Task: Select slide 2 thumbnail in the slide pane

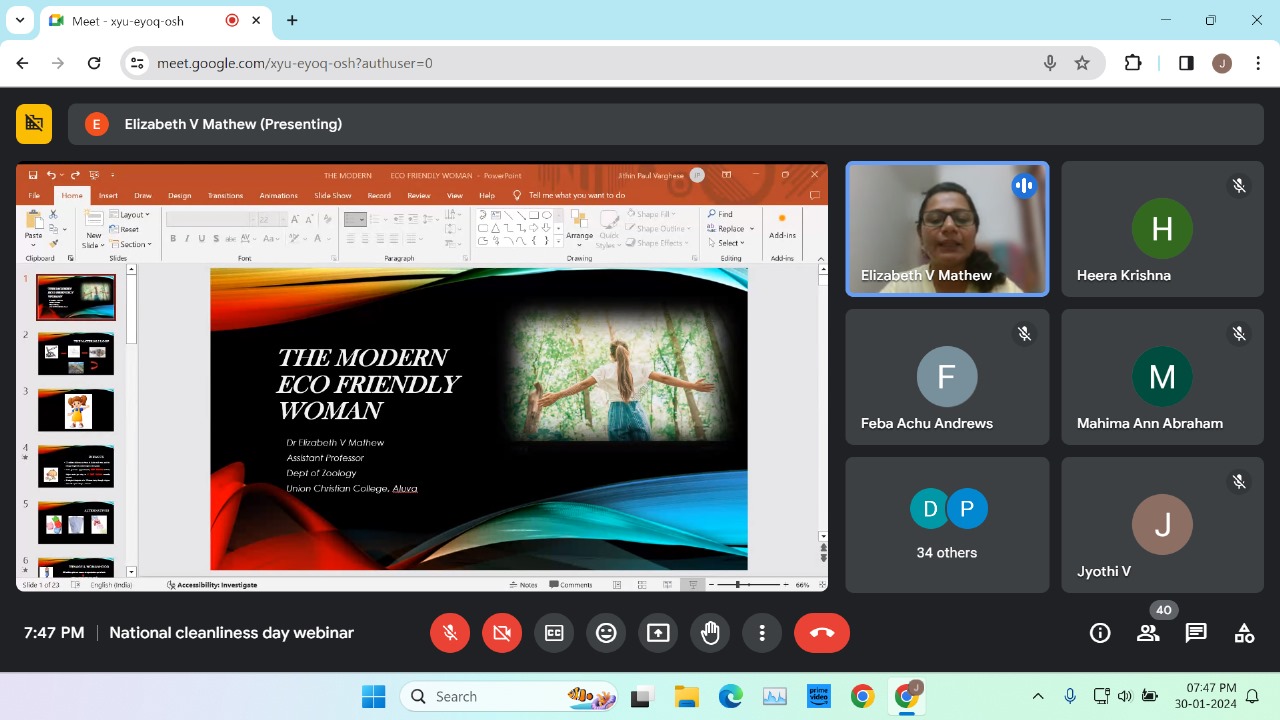Action: click(x=76, y=354)
